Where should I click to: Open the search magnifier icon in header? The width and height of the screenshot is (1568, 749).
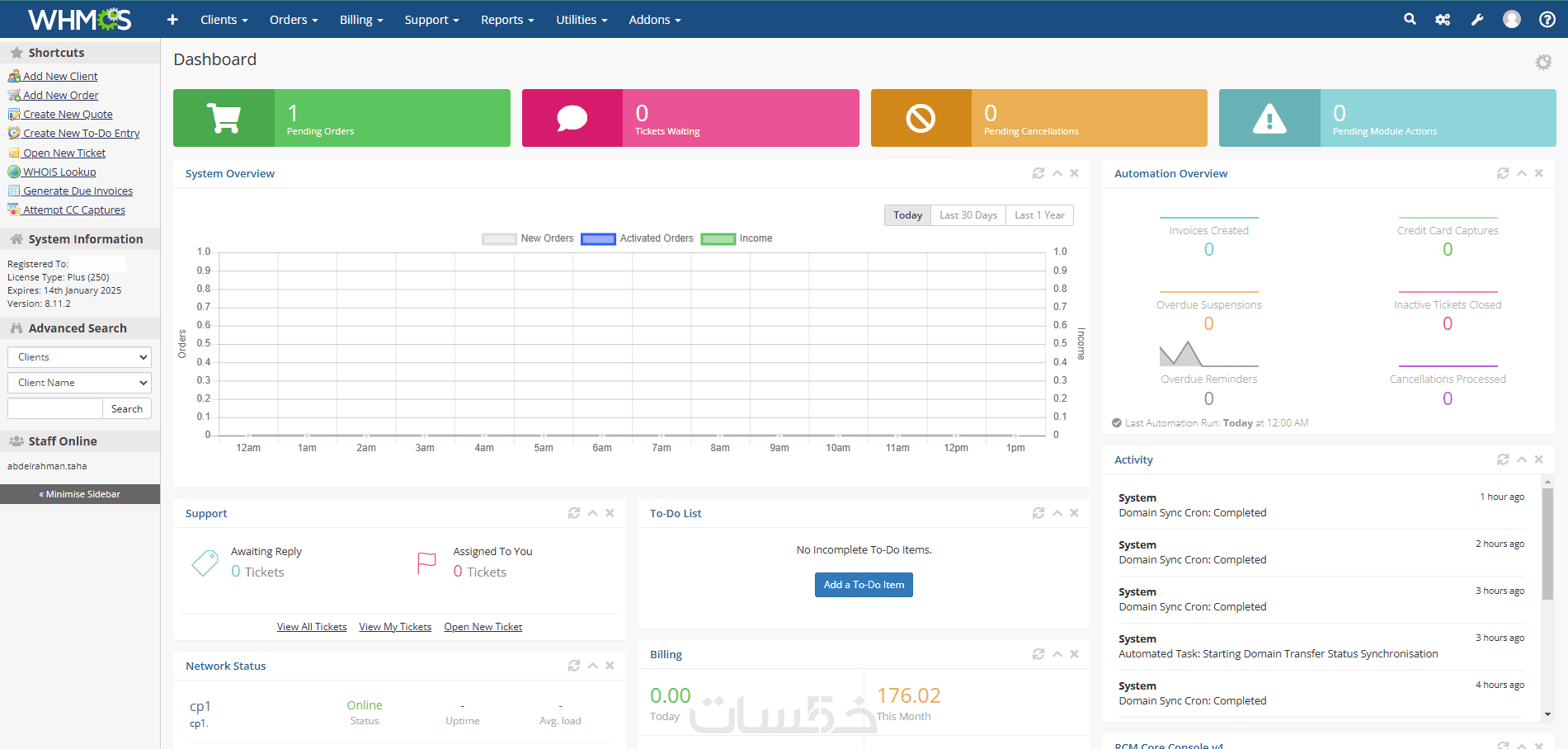point(1410,19)
